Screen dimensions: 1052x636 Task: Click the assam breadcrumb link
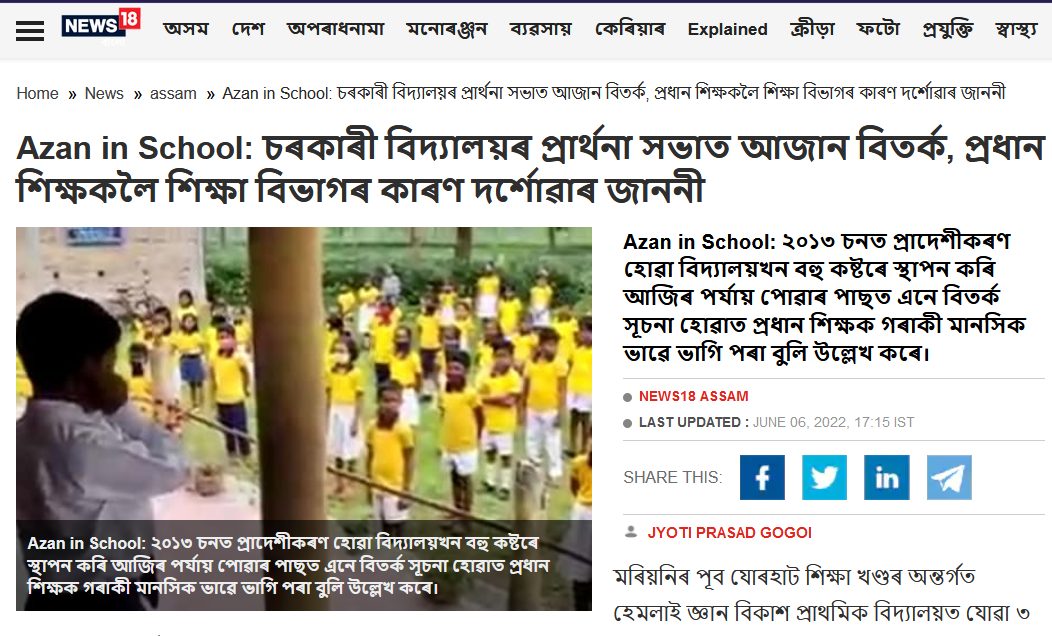click(x=173, y=93)
